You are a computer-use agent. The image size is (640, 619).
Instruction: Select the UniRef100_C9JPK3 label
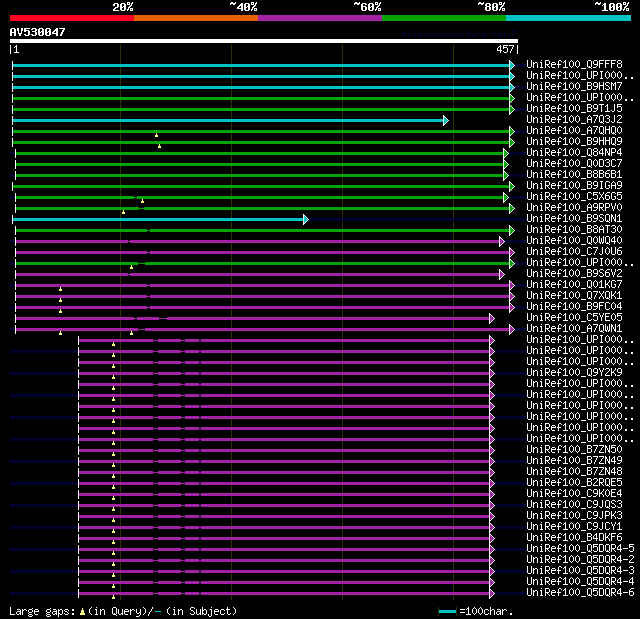[x=574, y=516]
